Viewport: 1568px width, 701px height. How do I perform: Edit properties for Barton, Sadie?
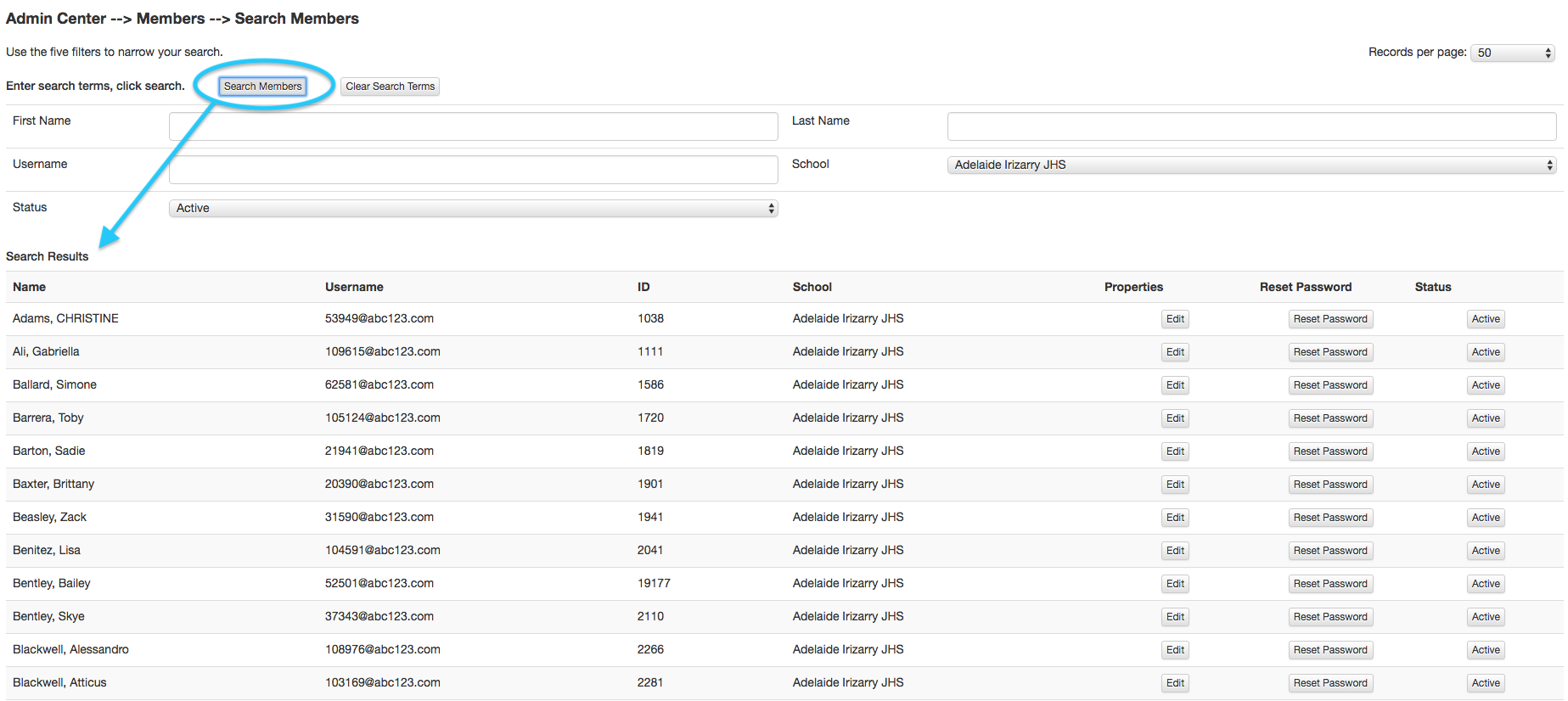click(x=1175, y=451)
